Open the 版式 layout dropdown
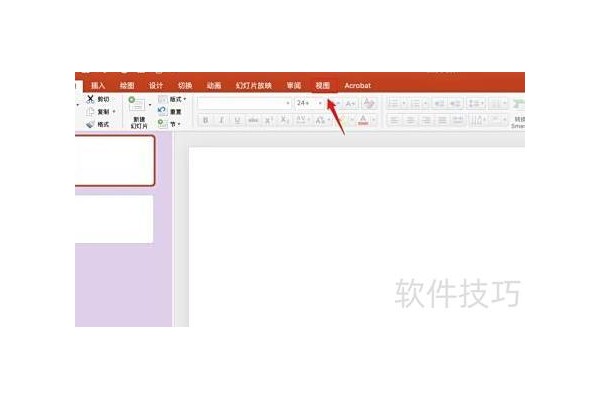Screen dimensions: 600x400 pos(173,99)
